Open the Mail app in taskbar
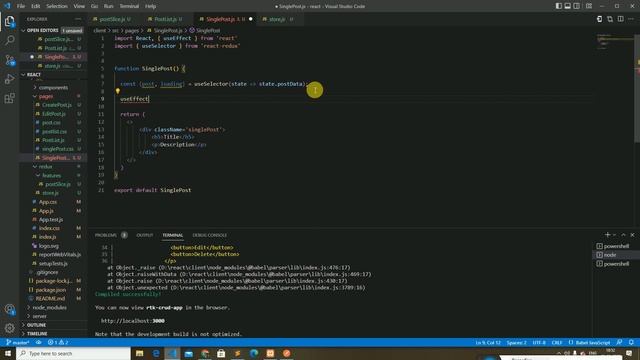This screenshot has height=360, width=640. pos(189,353)
